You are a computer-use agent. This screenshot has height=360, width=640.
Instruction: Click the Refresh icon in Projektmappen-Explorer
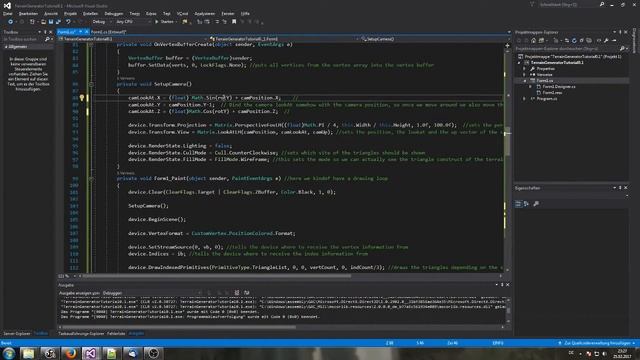[x=574, y=40]
